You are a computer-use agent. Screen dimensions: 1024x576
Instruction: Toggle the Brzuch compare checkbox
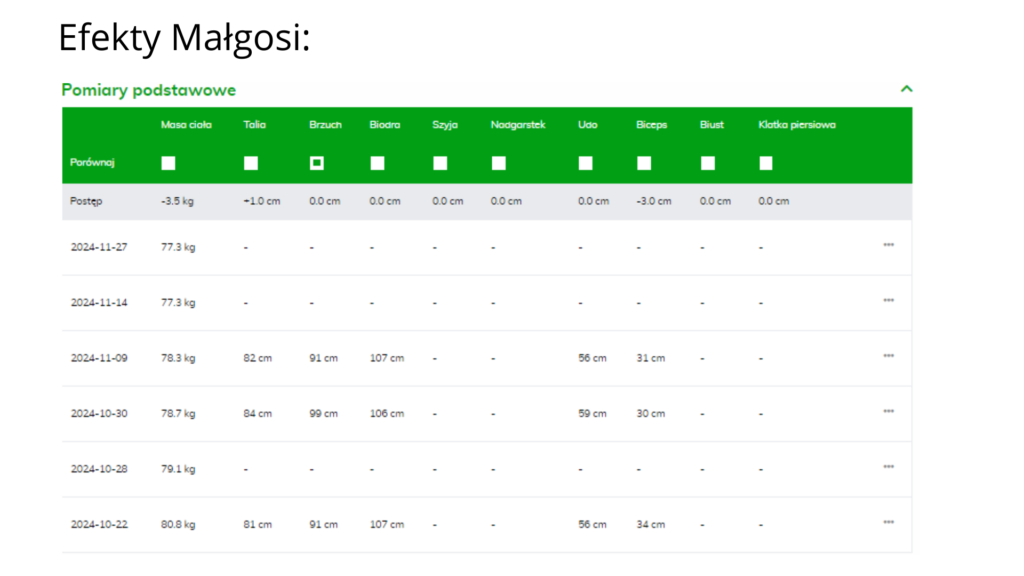[316, 163]
